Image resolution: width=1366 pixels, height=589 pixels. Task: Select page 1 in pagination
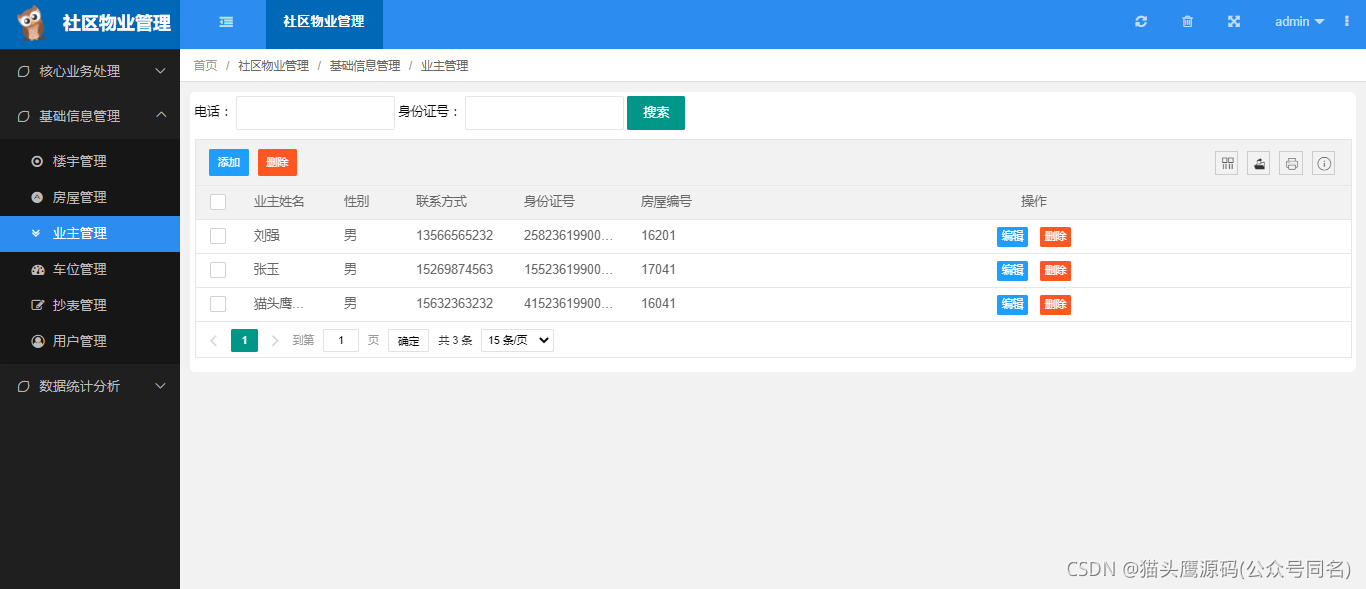point(244,340)
